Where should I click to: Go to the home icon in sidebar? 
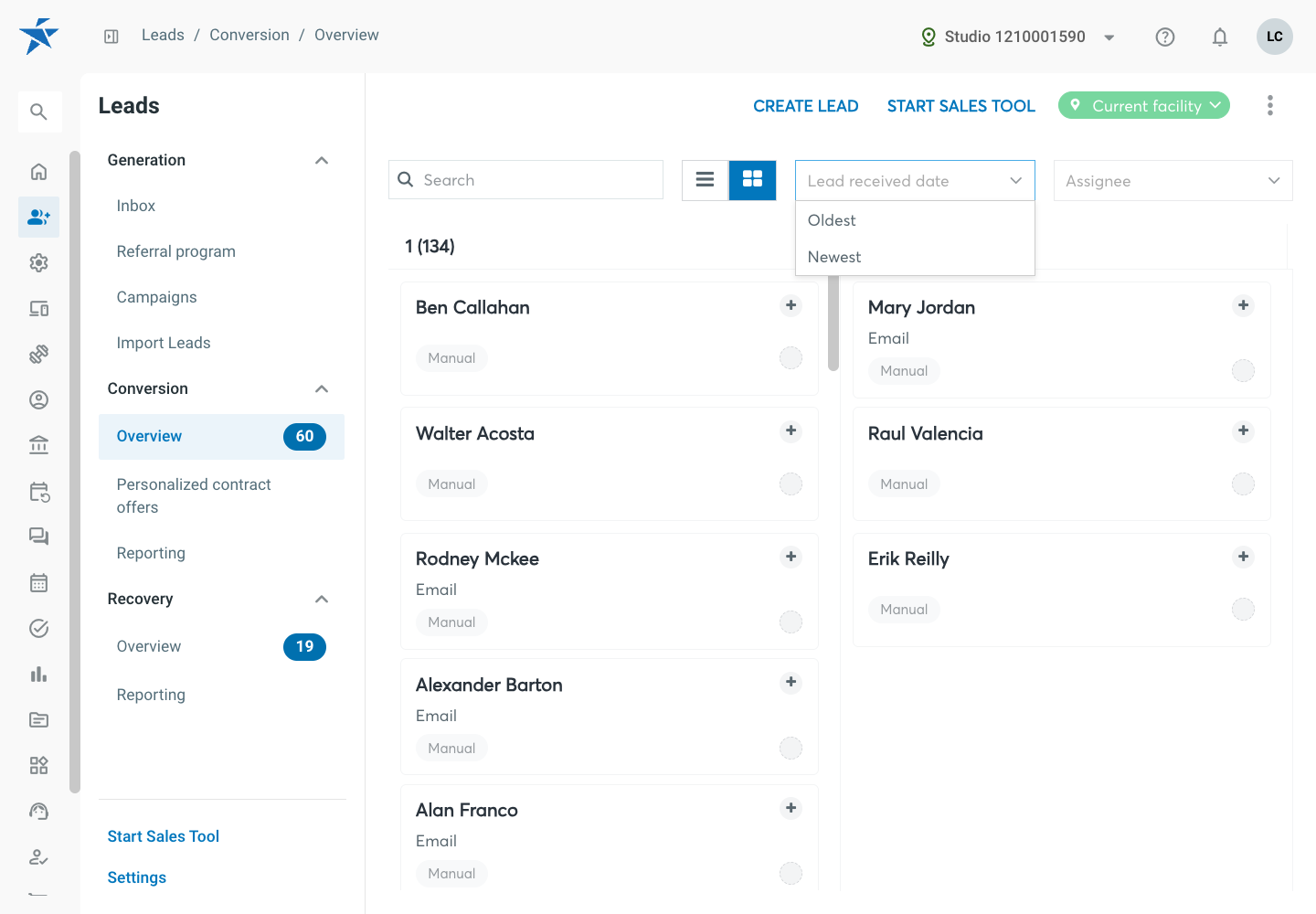tap(38, 172)
